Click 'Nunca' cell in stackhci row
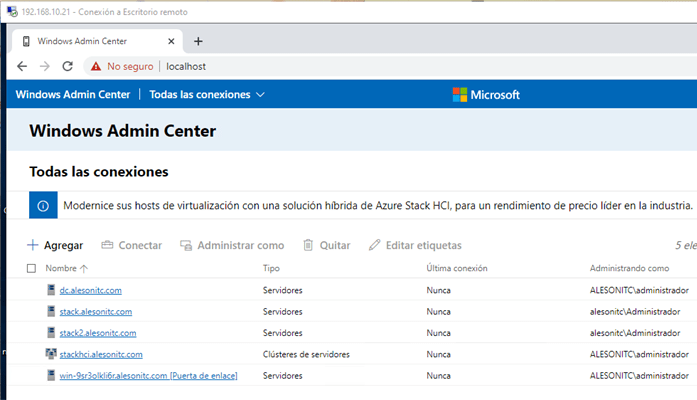 pyautogui.click(x=439, y=354)
